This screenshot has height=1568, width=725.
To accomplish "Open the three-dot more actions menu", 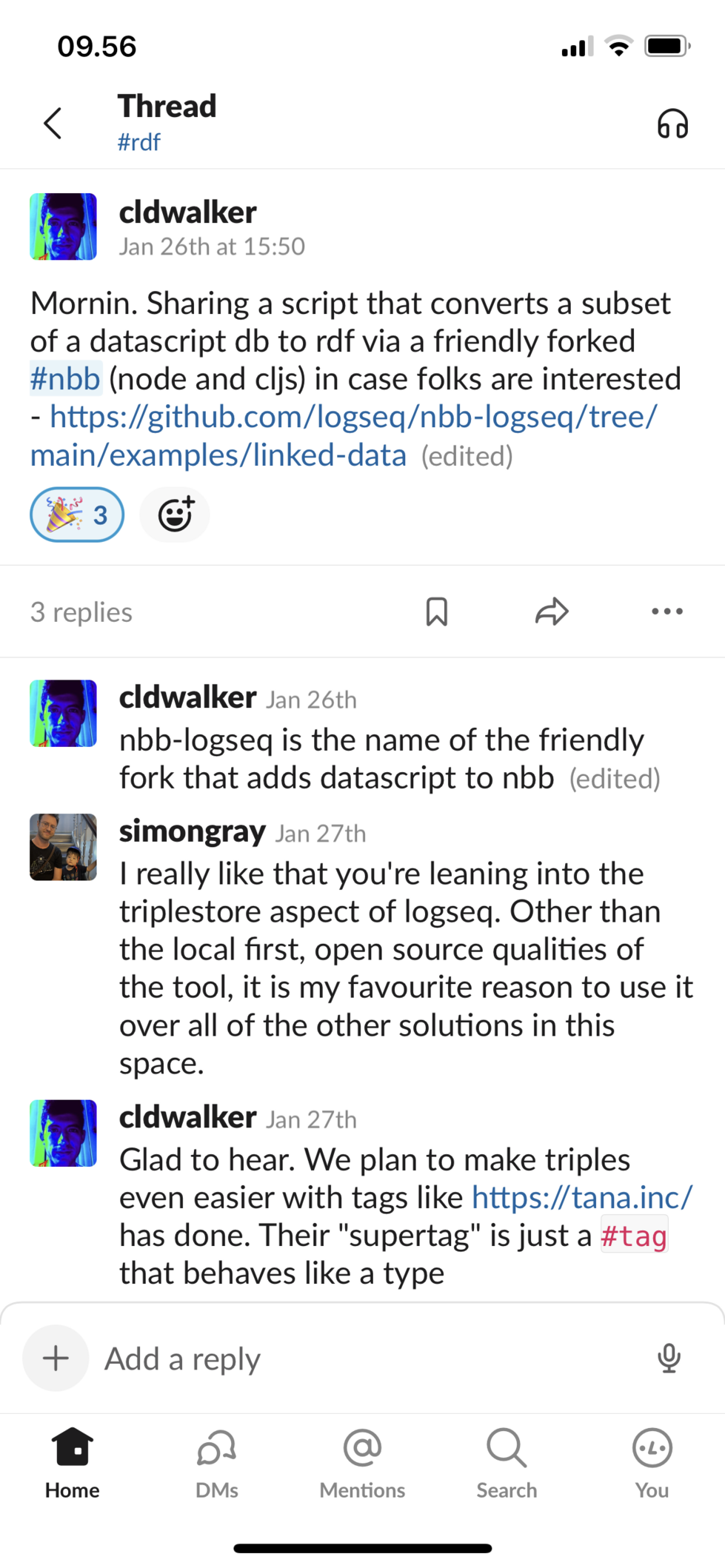I will click(667, 612).
